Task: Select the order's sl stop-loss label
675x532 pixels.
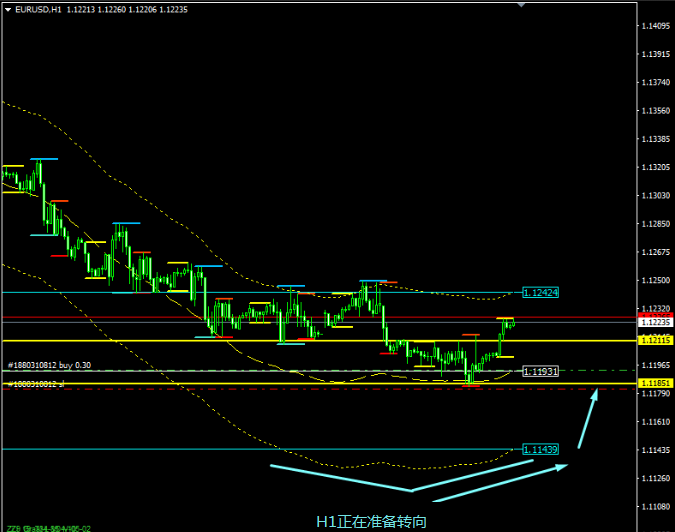Action: click(35, 384)
